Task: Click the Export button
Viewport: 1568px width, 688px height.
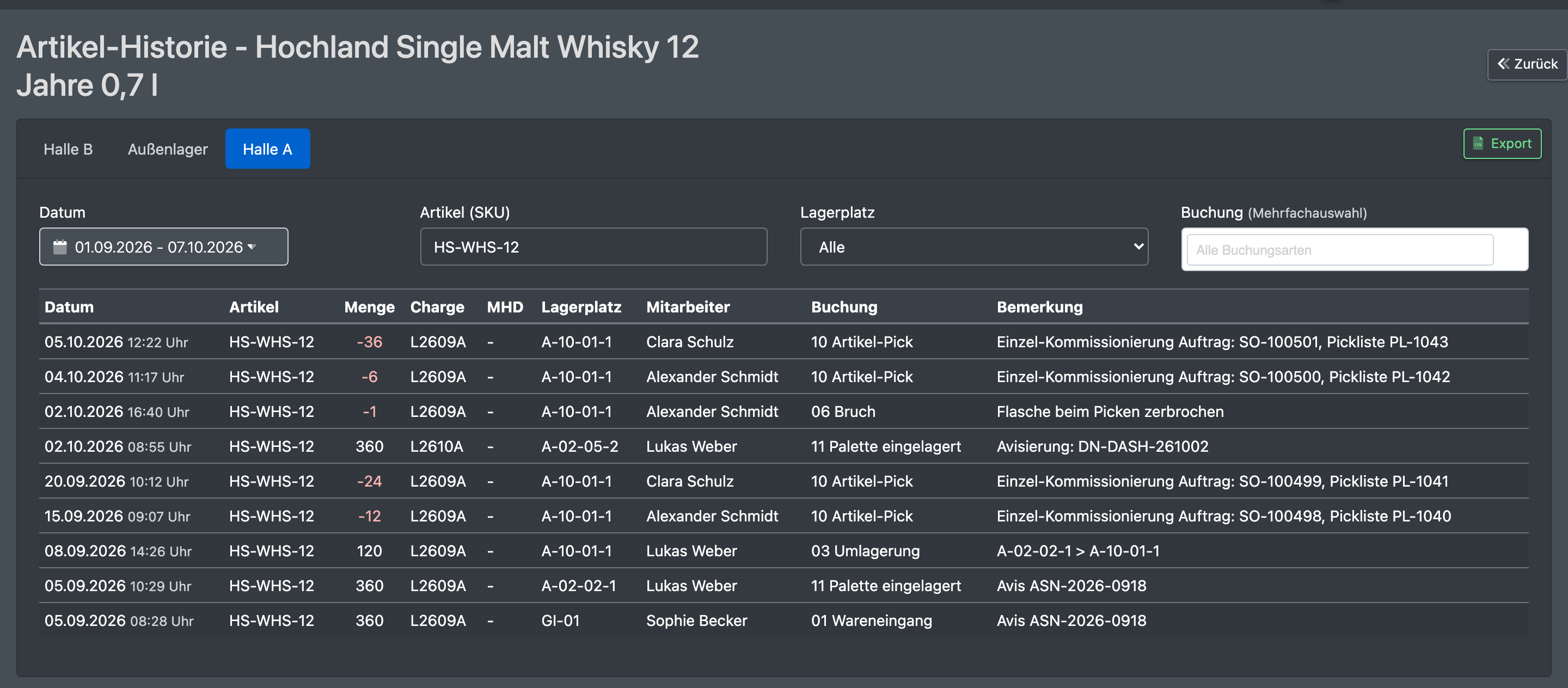Action: tap(1502, 144)
